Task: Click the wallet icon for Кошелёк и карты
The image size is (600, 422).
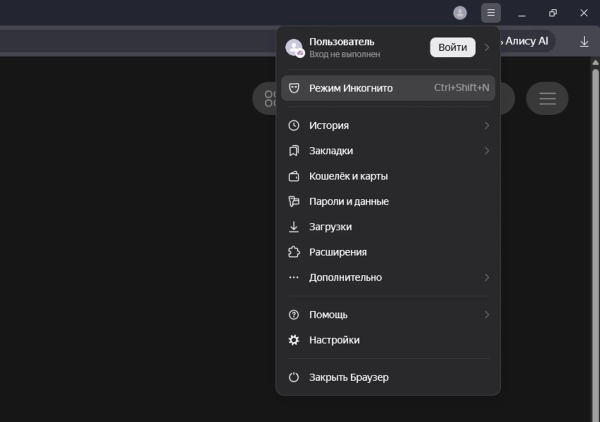Action: [294, 176]
